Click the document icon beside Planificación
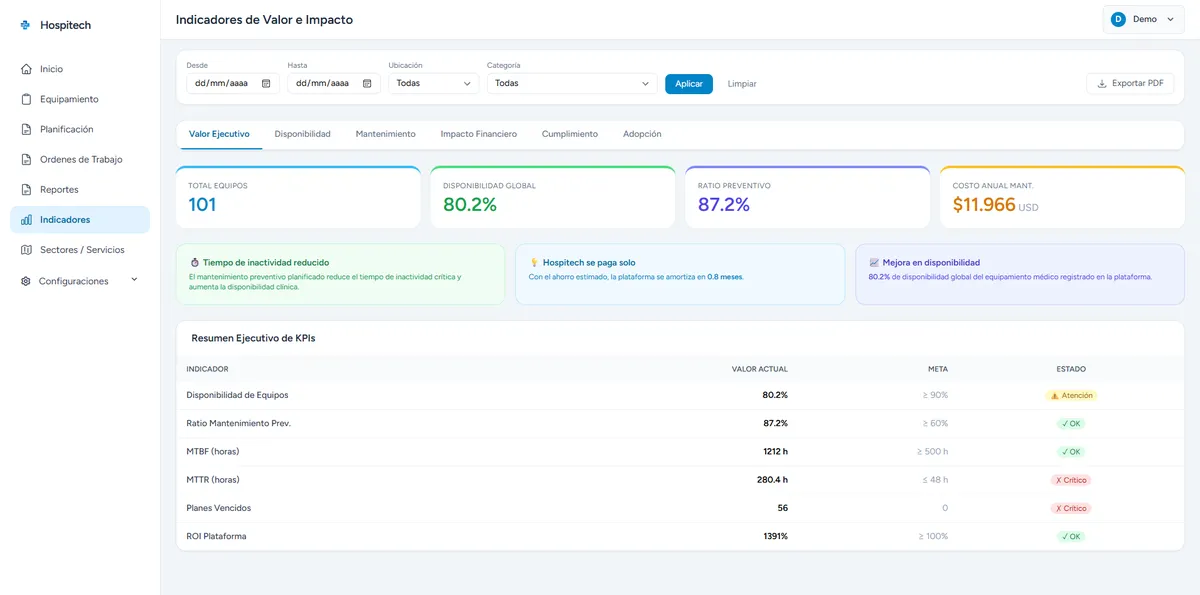The image size is (1200, 595). click(26, 129)
